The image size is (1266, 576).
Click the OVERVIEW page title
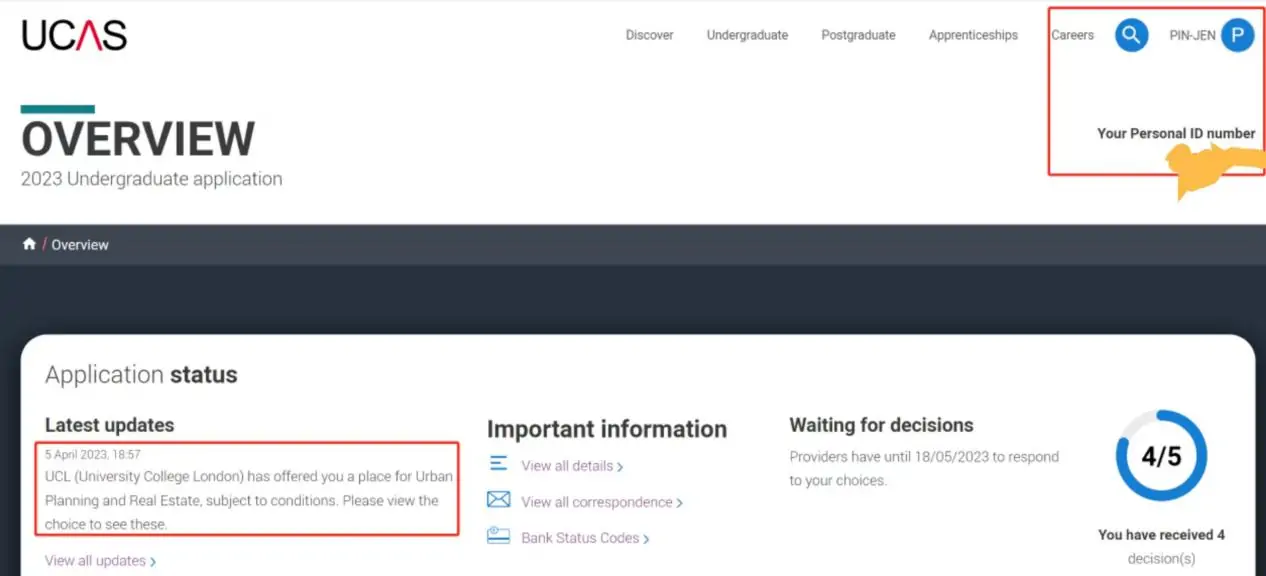point(138,139)
